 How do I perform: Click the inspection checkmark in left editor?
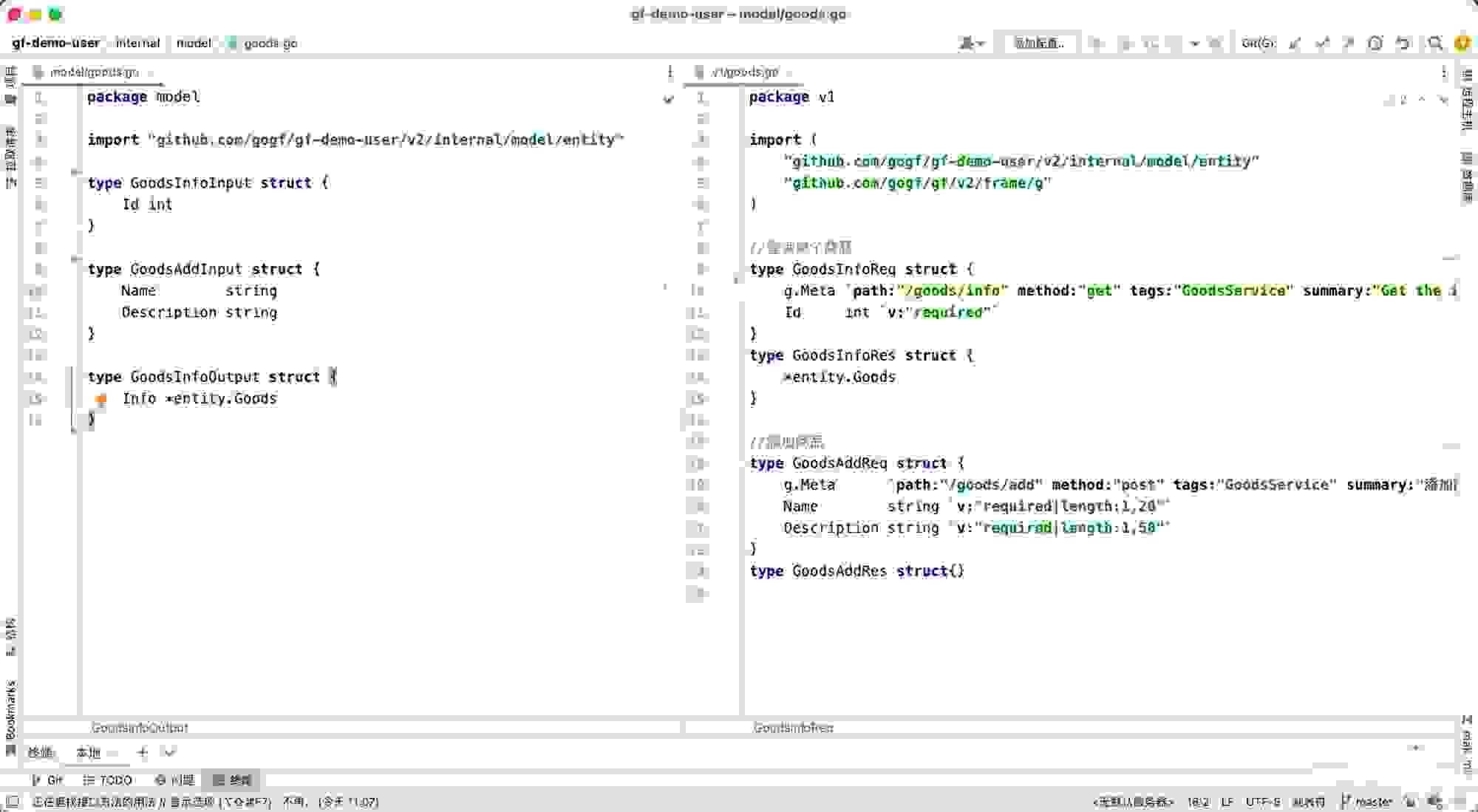pos(669,98)
